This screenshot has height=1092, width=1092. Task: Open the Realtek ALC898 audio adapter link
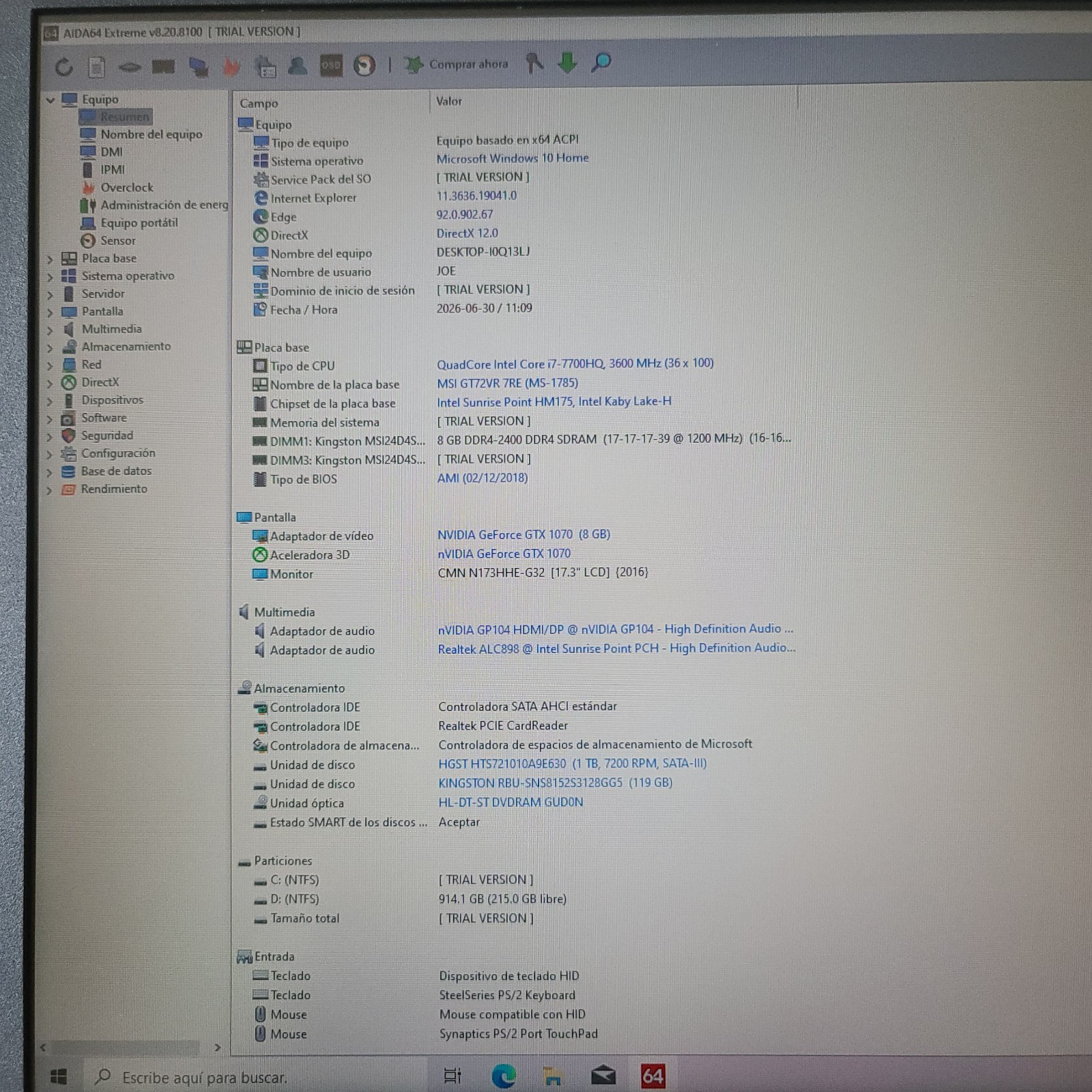click(617, 648)
